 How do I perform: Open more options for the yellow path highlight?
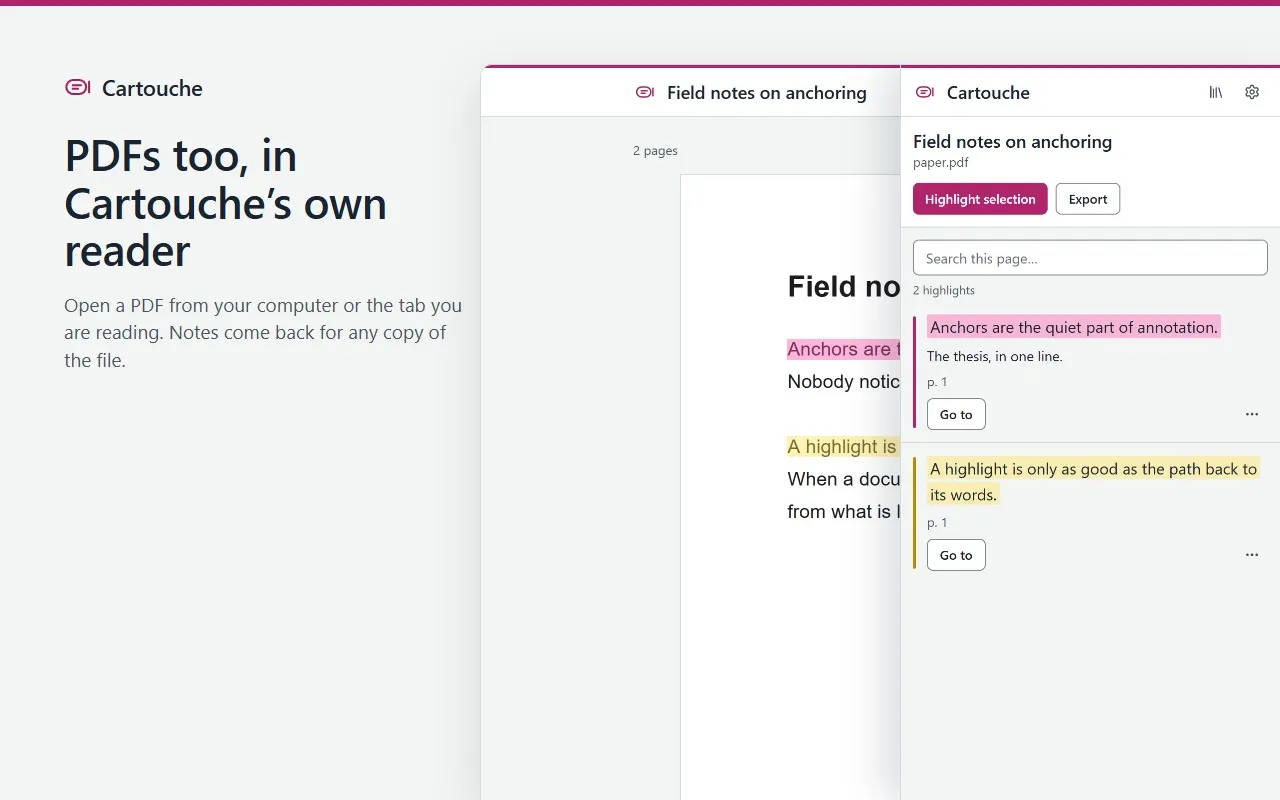click(1252, 555)
